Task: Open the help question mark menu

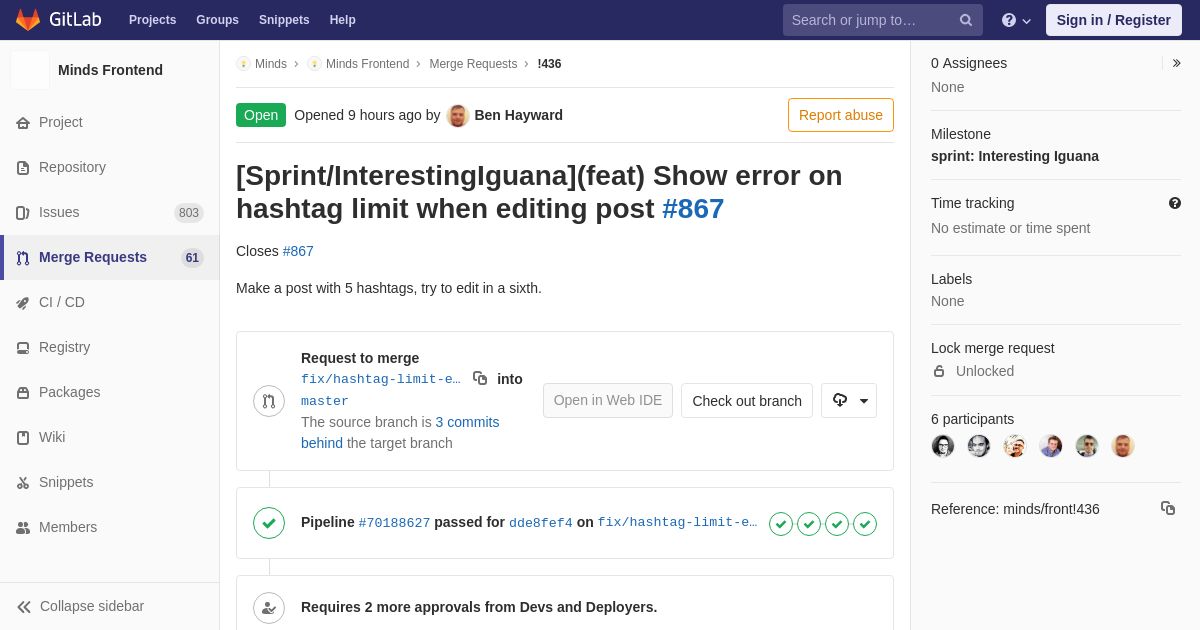Action: click(x=1016, y=20)
